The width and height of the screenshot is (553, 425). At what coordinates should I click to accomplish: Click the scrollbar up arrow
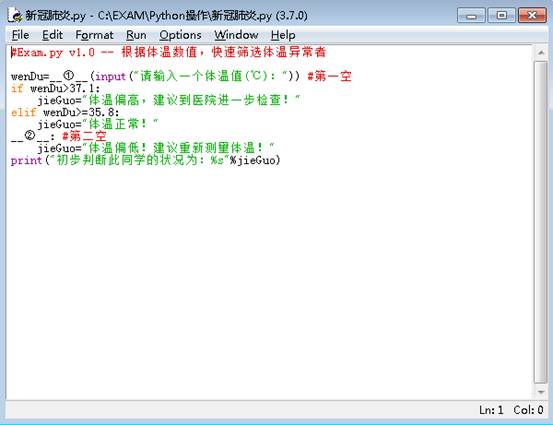tap(541, 53)
